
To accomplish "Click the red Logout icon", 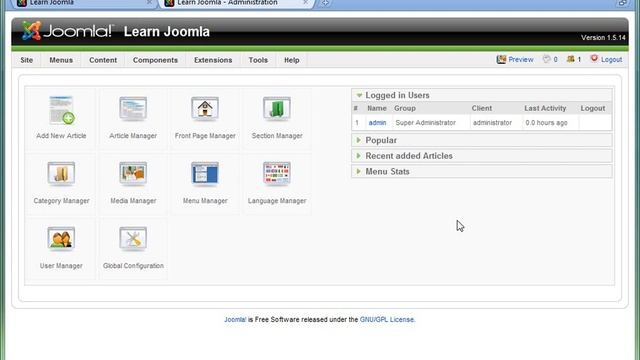I will [594, 59].
